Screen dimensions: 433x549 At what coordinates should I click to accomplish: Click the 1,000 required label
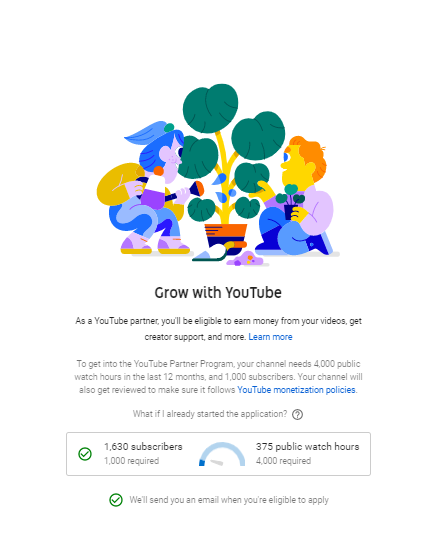click(131, 461)
